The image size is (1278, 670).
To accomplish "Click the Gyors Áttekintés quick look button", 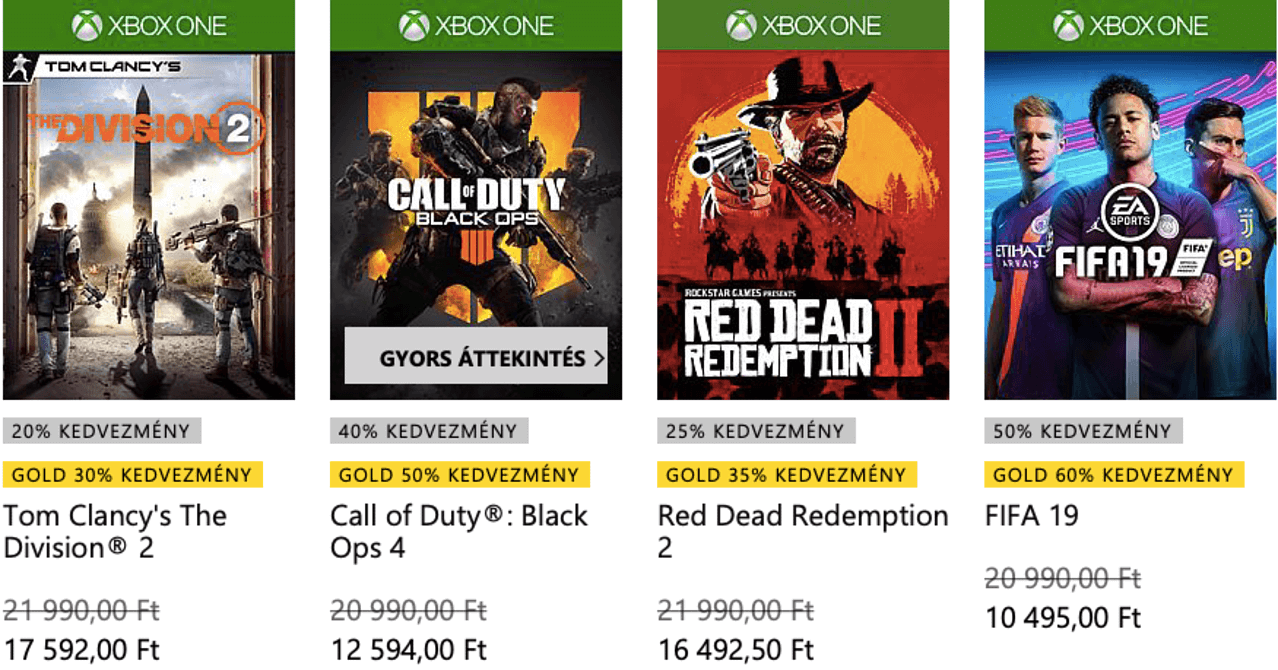I will click(x=476, y=356).
